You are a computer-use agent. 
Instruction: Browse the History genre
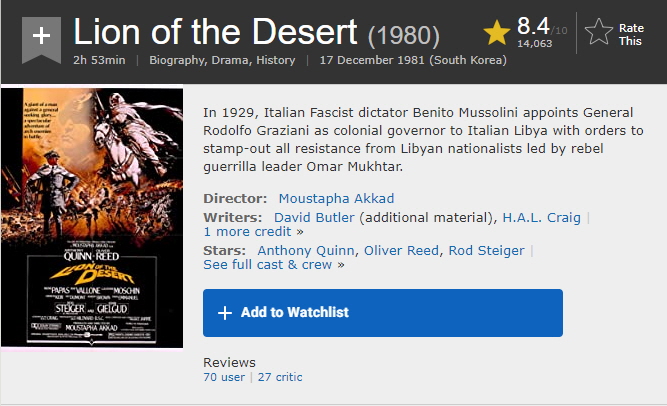pyautogui.click(x=277, y=60)
